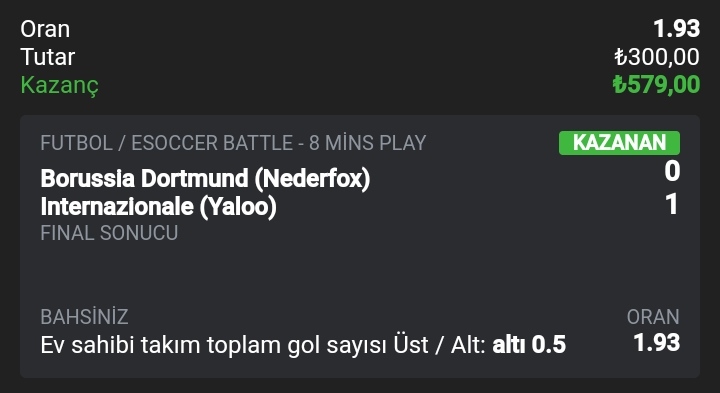The width and height of the screenshot is (720, 393).
Task: Click the FUTBOL / ESOCCER BATTLE league header
Action: (x=233, y=143)
